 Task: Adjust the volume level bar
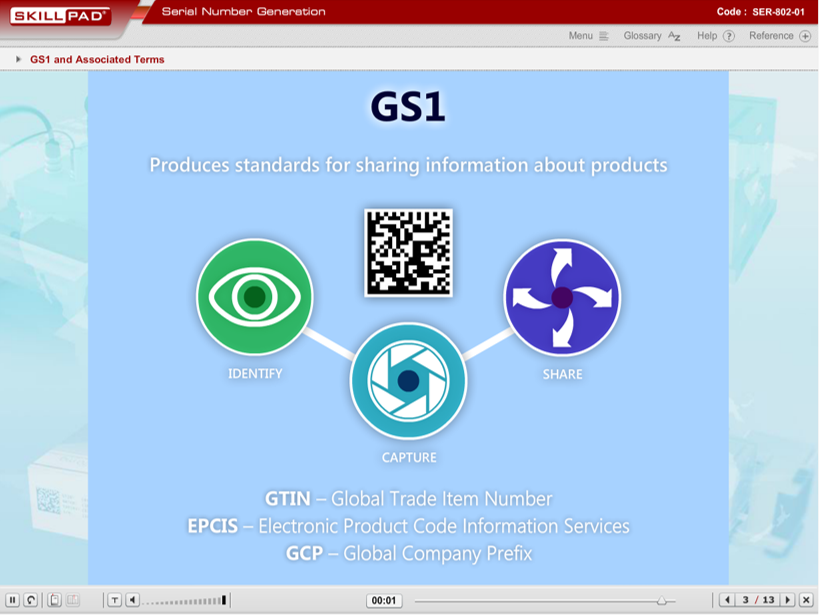click(185, 600)
